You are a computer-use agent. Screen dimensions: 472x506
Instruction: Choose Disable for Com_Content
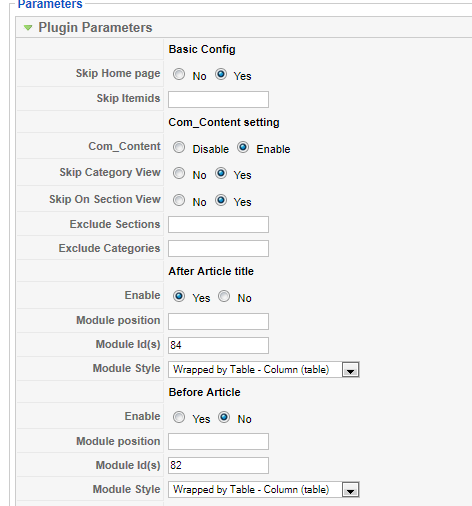[179, 147]
